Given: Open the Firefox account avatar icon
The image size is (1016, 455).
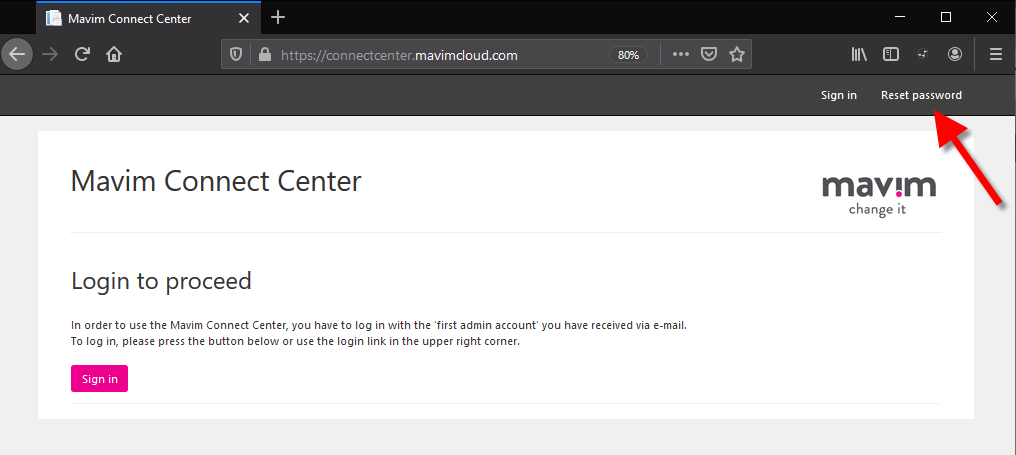Looking at the screenshot, I should 954,55.
